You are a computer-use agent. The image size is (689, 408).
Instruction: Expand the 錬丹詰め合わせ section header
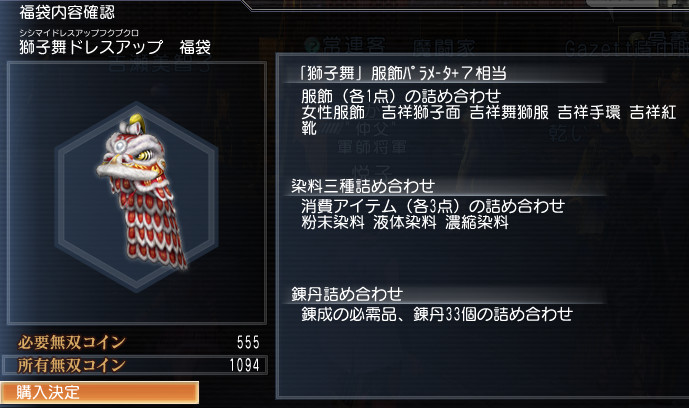click(x=347, y=294)
